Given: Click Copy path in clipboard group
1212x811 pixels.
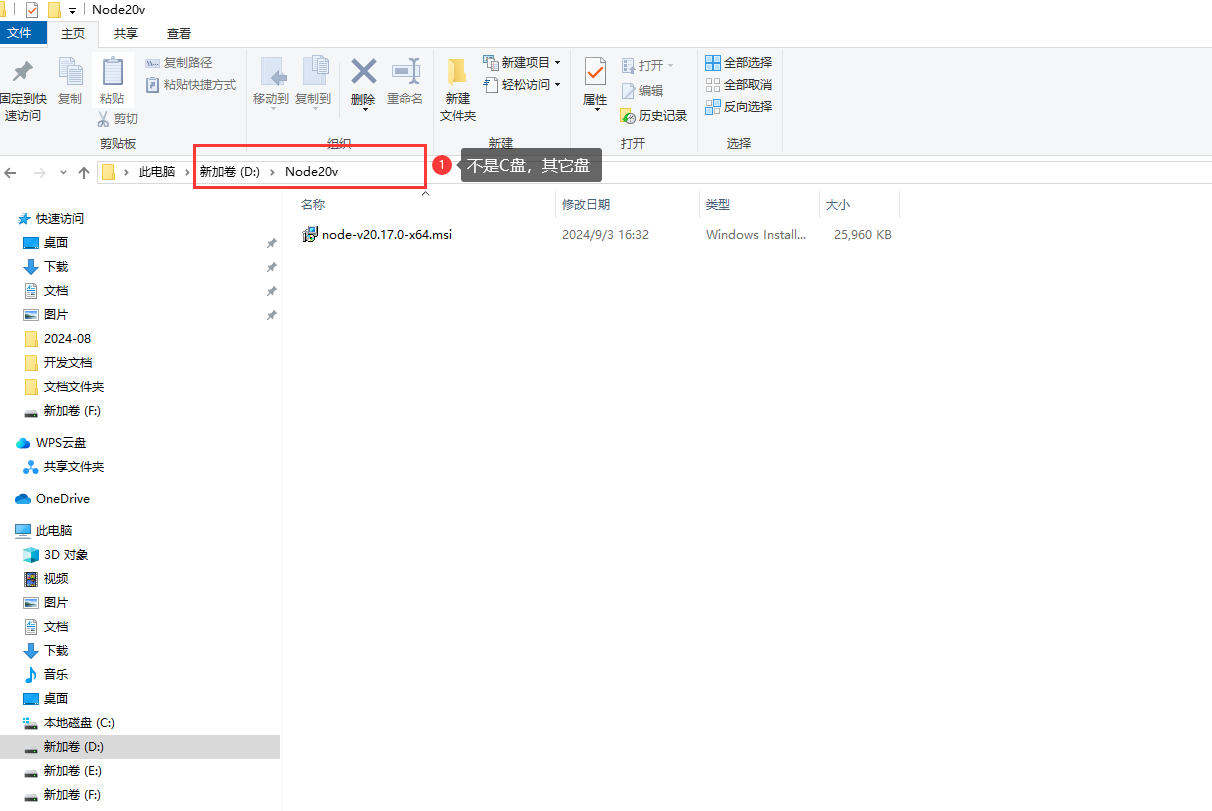Looking at the screenshot, I should click(x=180, y=63).
